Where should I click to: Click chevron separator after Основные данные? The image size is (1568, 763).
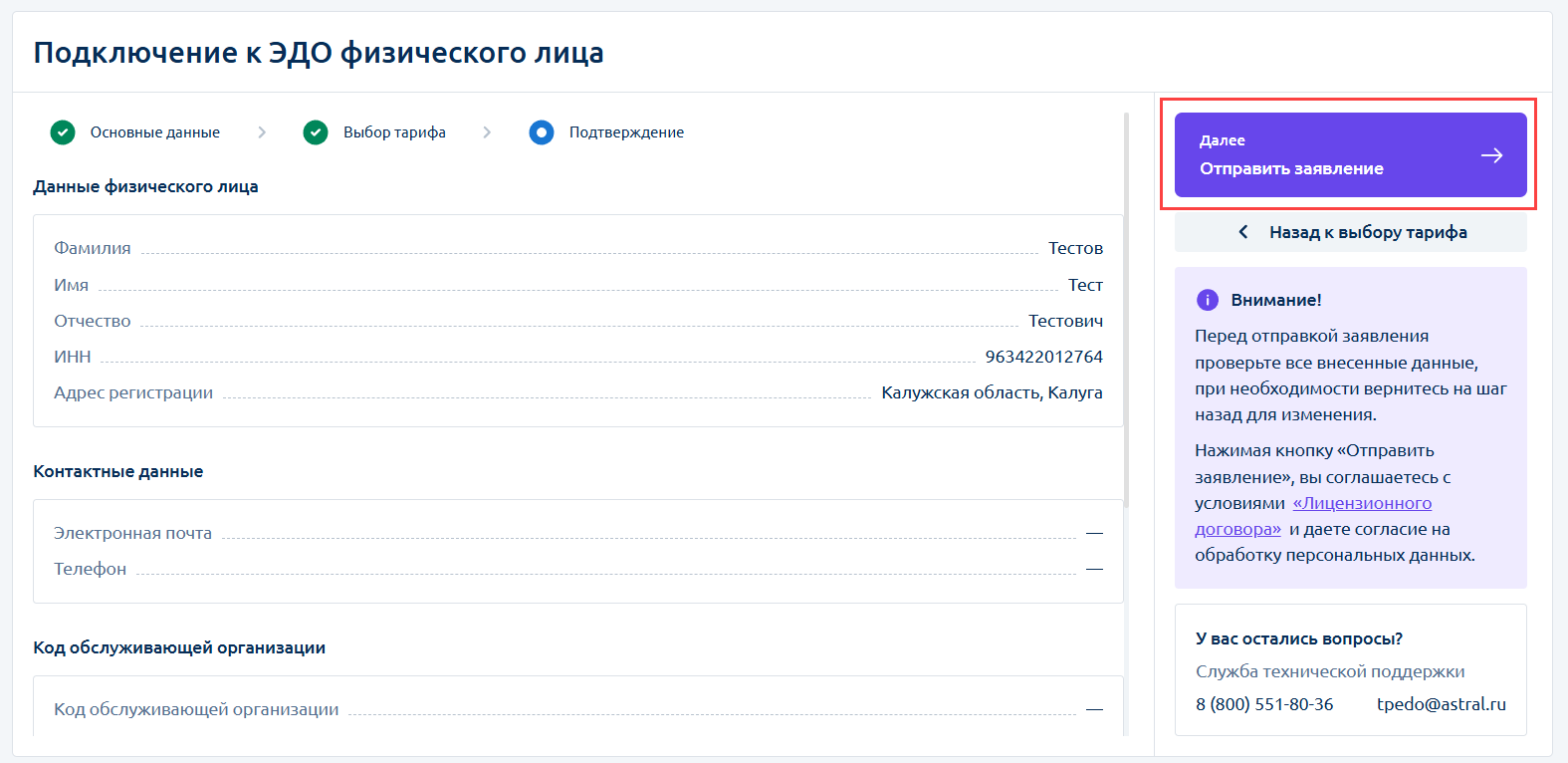coord(262,132)
